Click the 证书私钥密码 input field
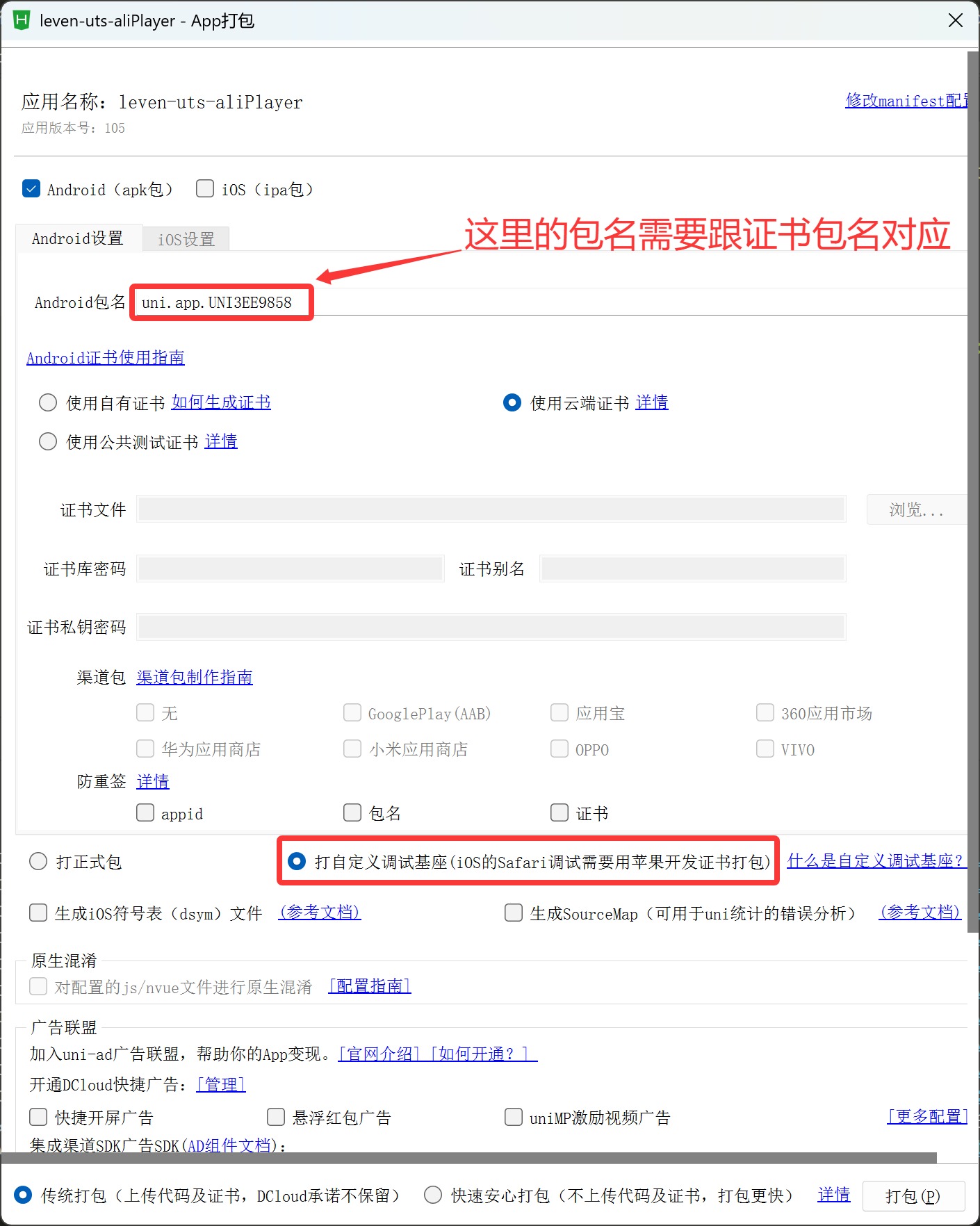The image size is (980, 1226). [x=491, y=627]
